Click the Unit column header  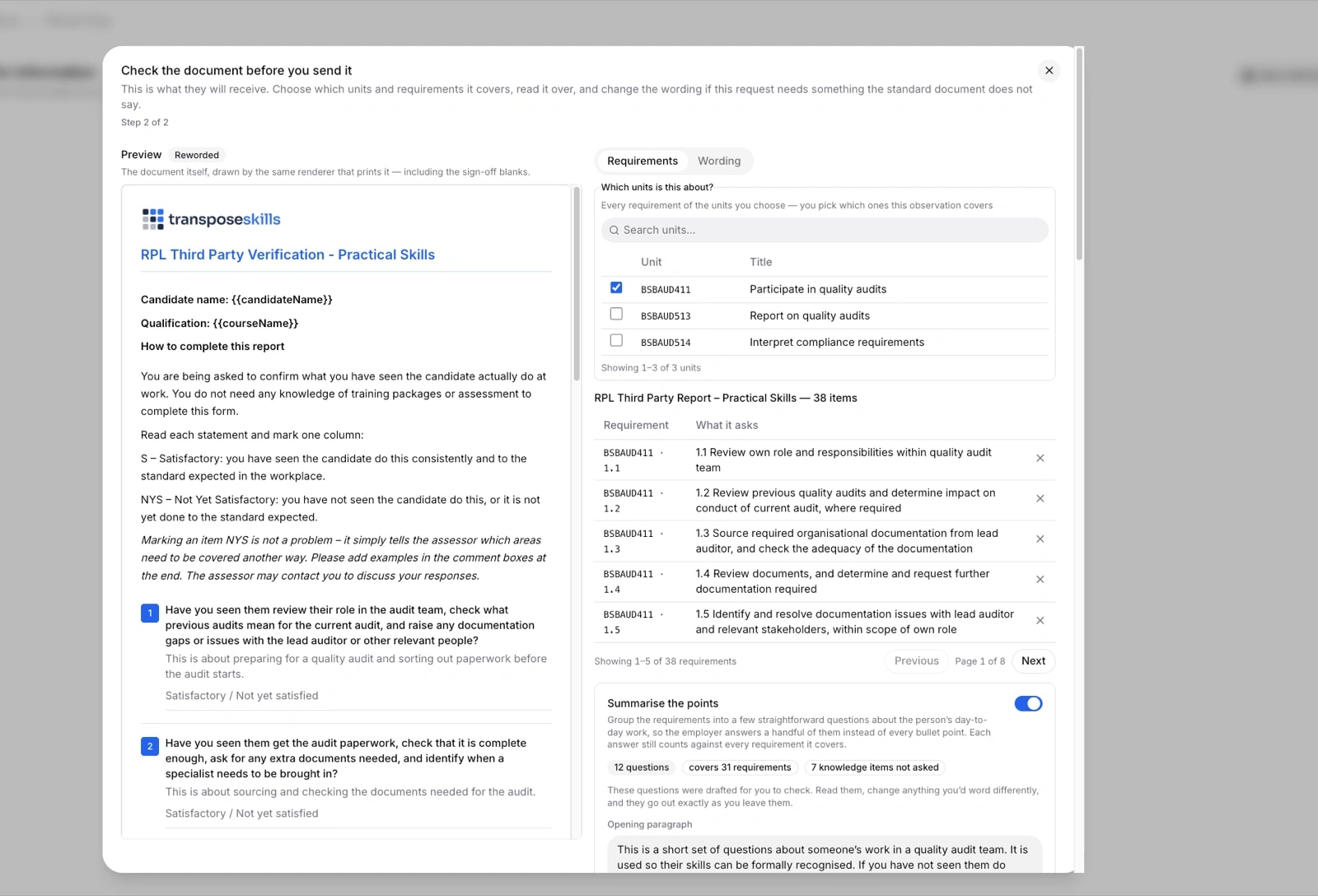click(651, 262)
